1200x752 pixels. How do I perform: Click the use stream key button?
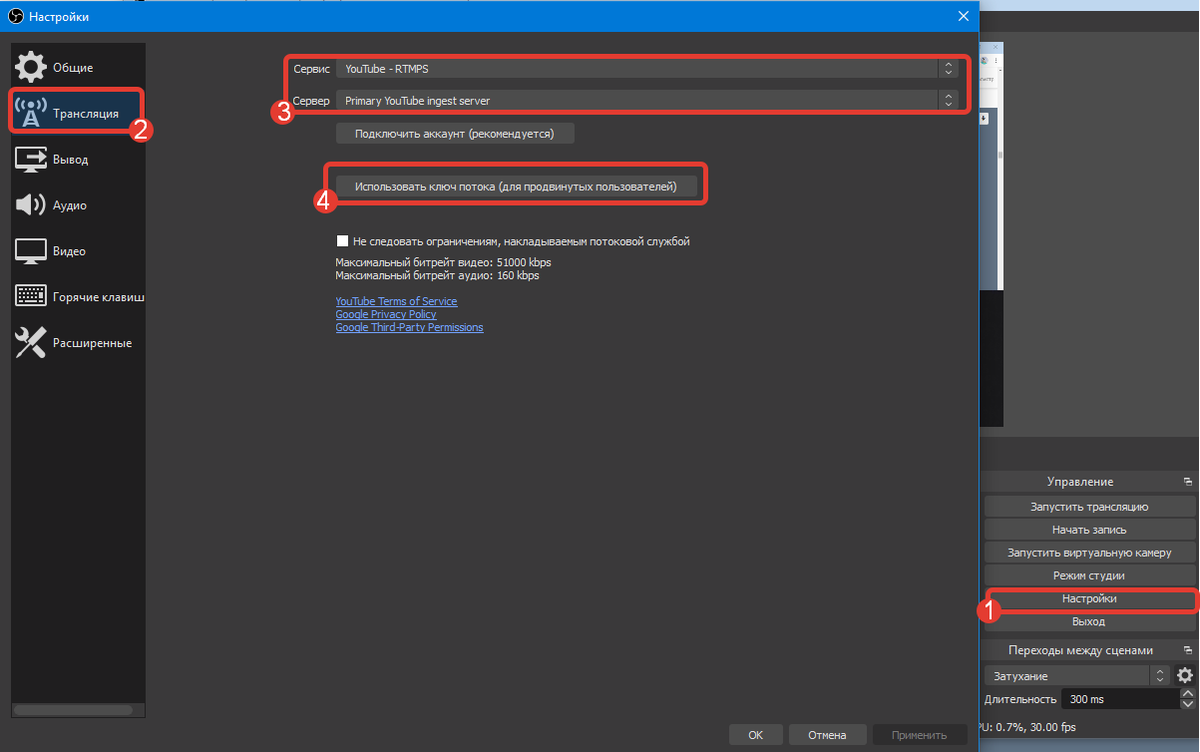point(515,186)
